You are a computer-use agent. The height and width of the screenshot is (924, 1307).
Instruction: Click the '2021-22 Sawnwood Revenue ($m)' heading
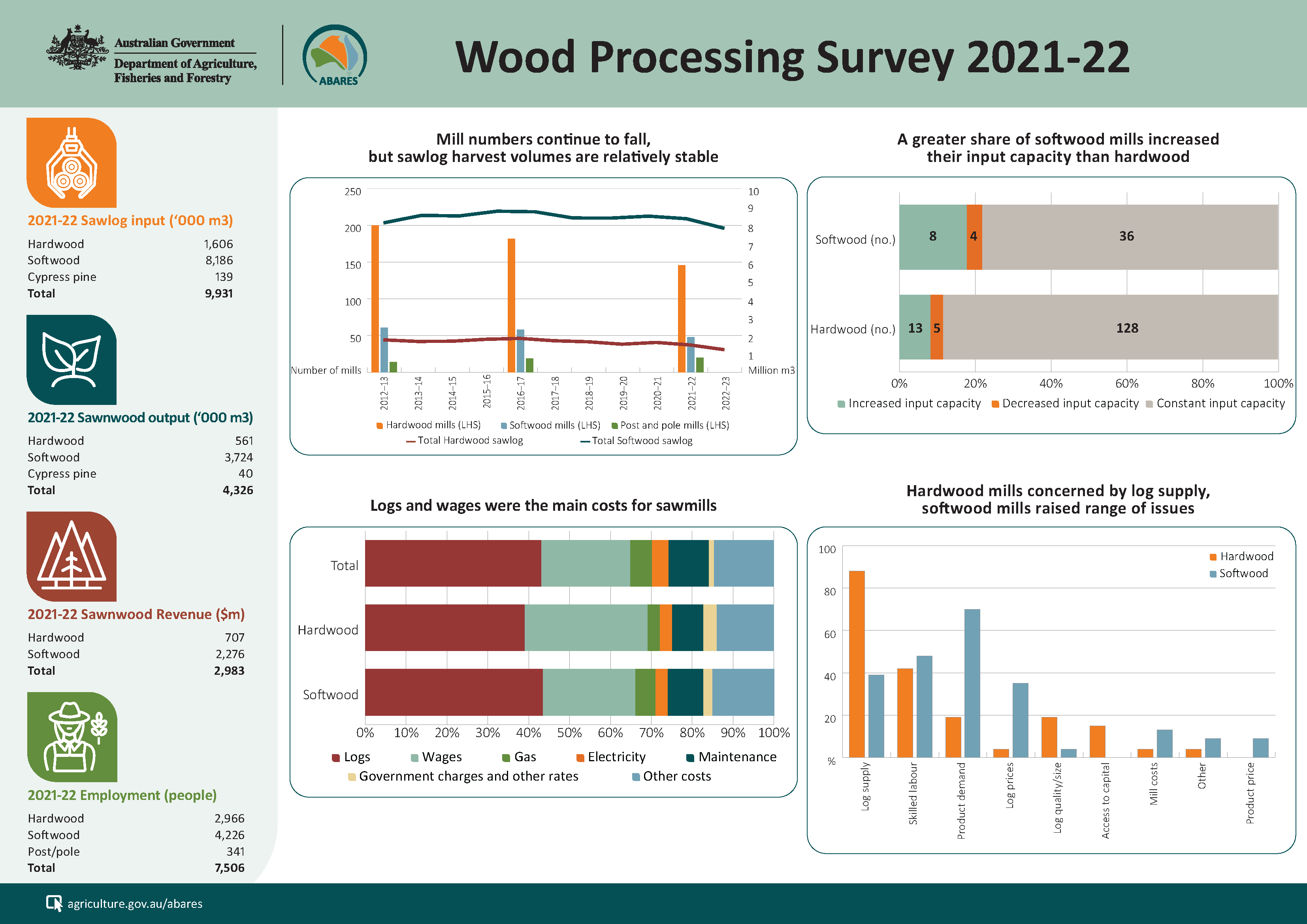[136, 614]
